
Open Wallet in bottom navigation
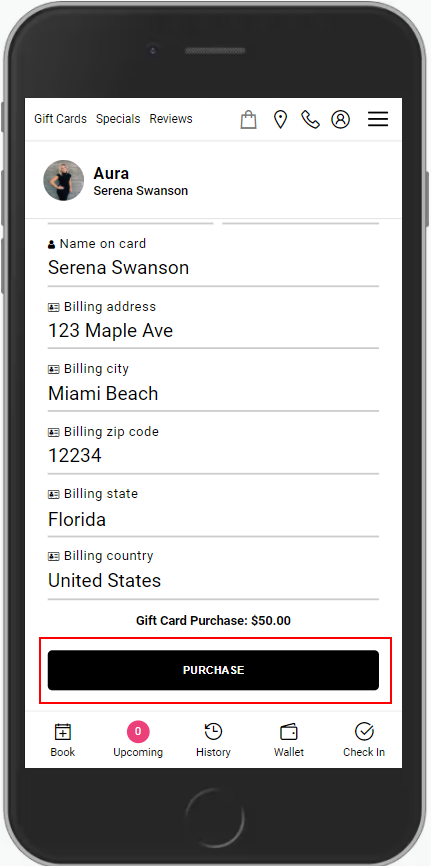[289, 740]
